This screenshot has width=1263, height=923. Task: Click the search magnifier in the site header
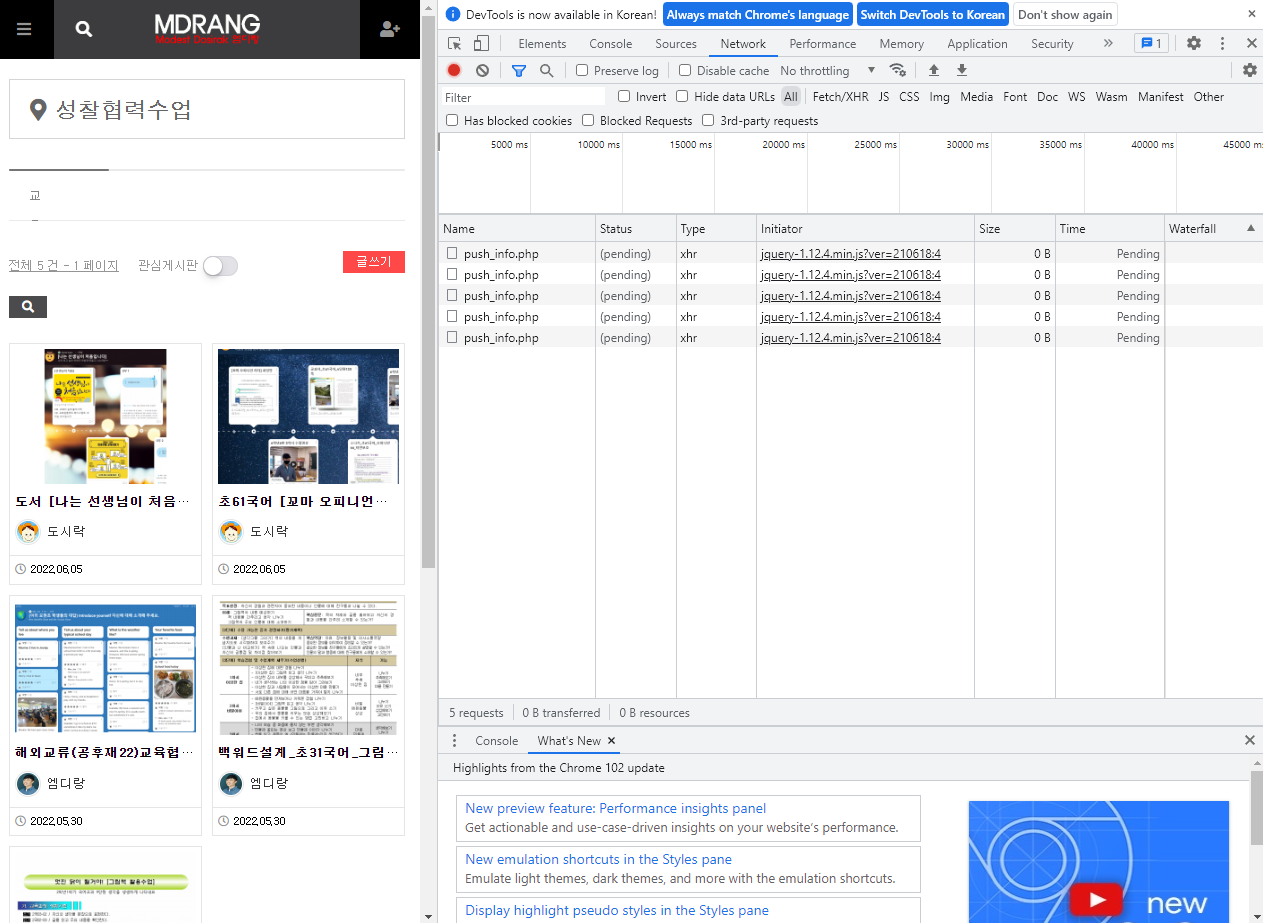coord(84,29)
